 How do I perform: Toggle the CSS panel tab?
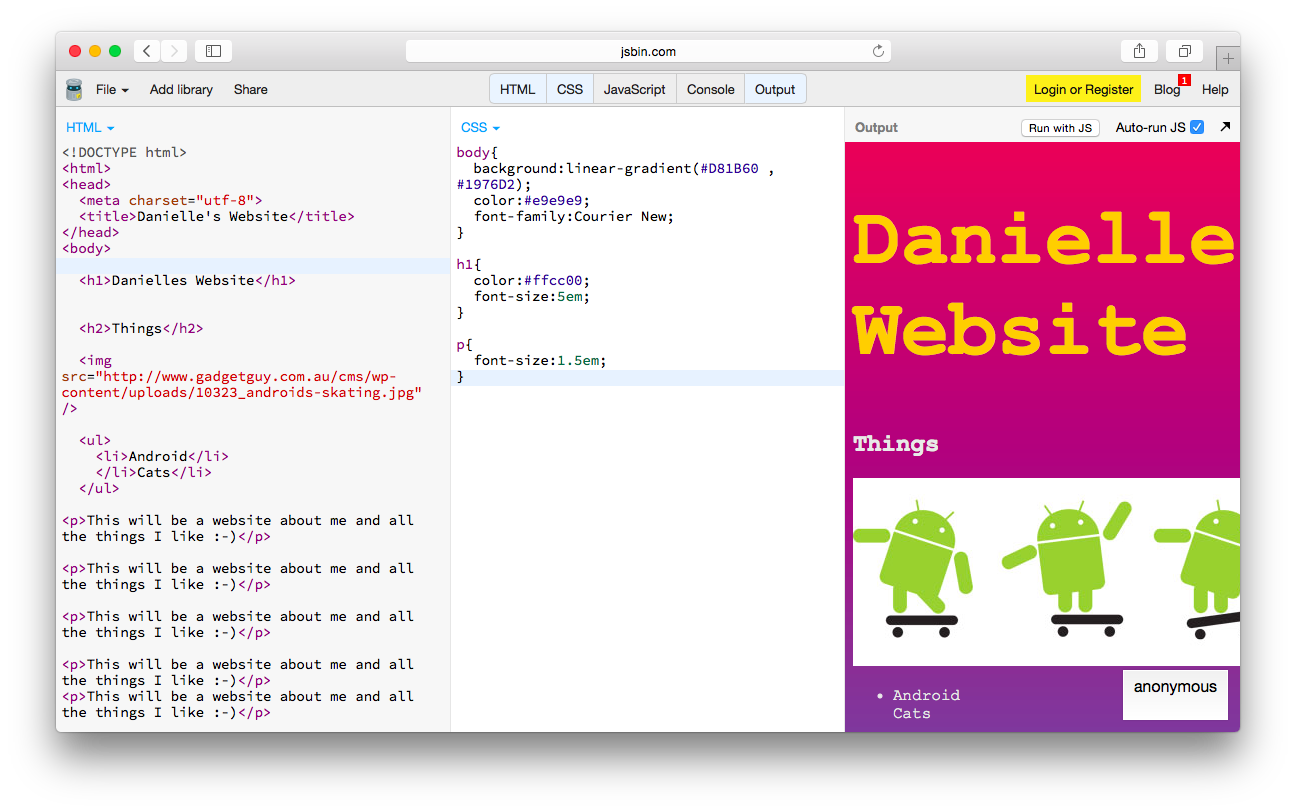coord(570,89)
